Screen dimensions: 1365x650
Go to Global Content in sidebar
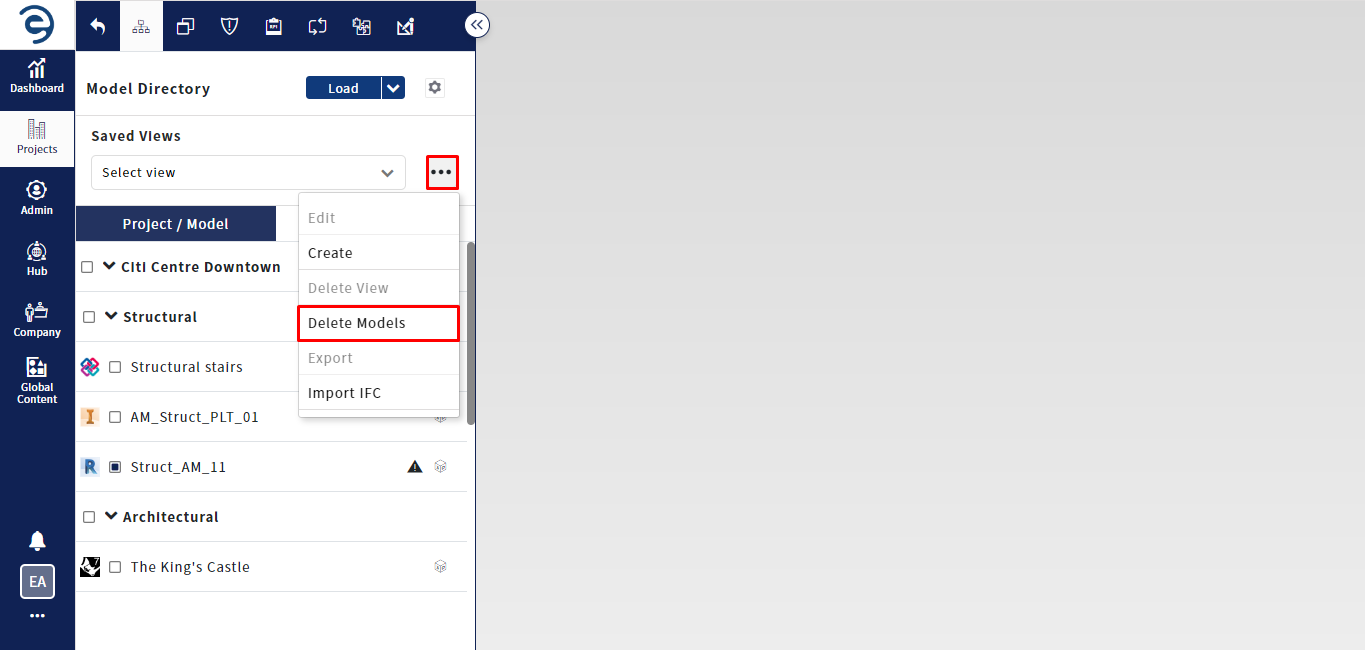click(37, 381)
